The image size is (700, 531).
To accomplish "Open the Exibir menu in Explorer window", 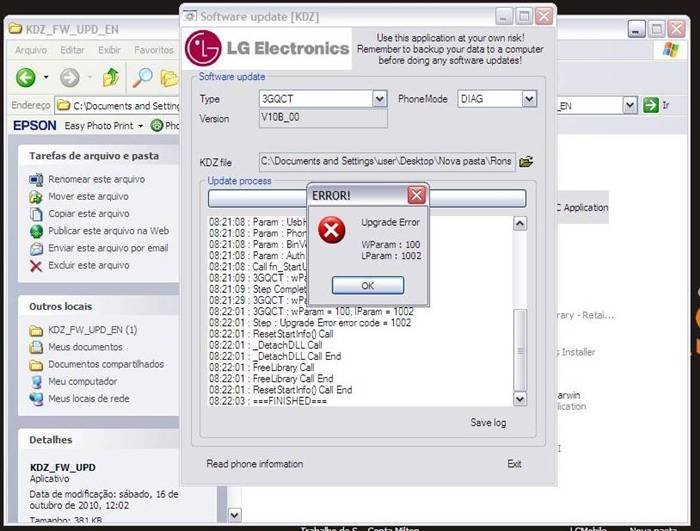I will pyautogui.click(x=109, y=50).
